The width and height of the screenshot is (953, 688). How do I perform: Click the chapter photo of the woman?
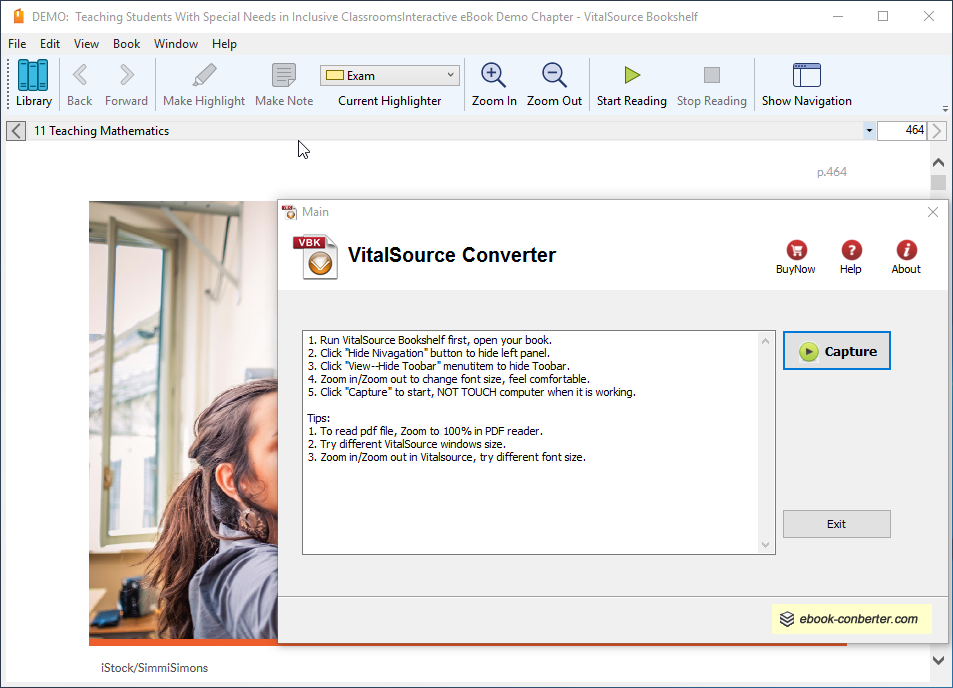[183, 420]
